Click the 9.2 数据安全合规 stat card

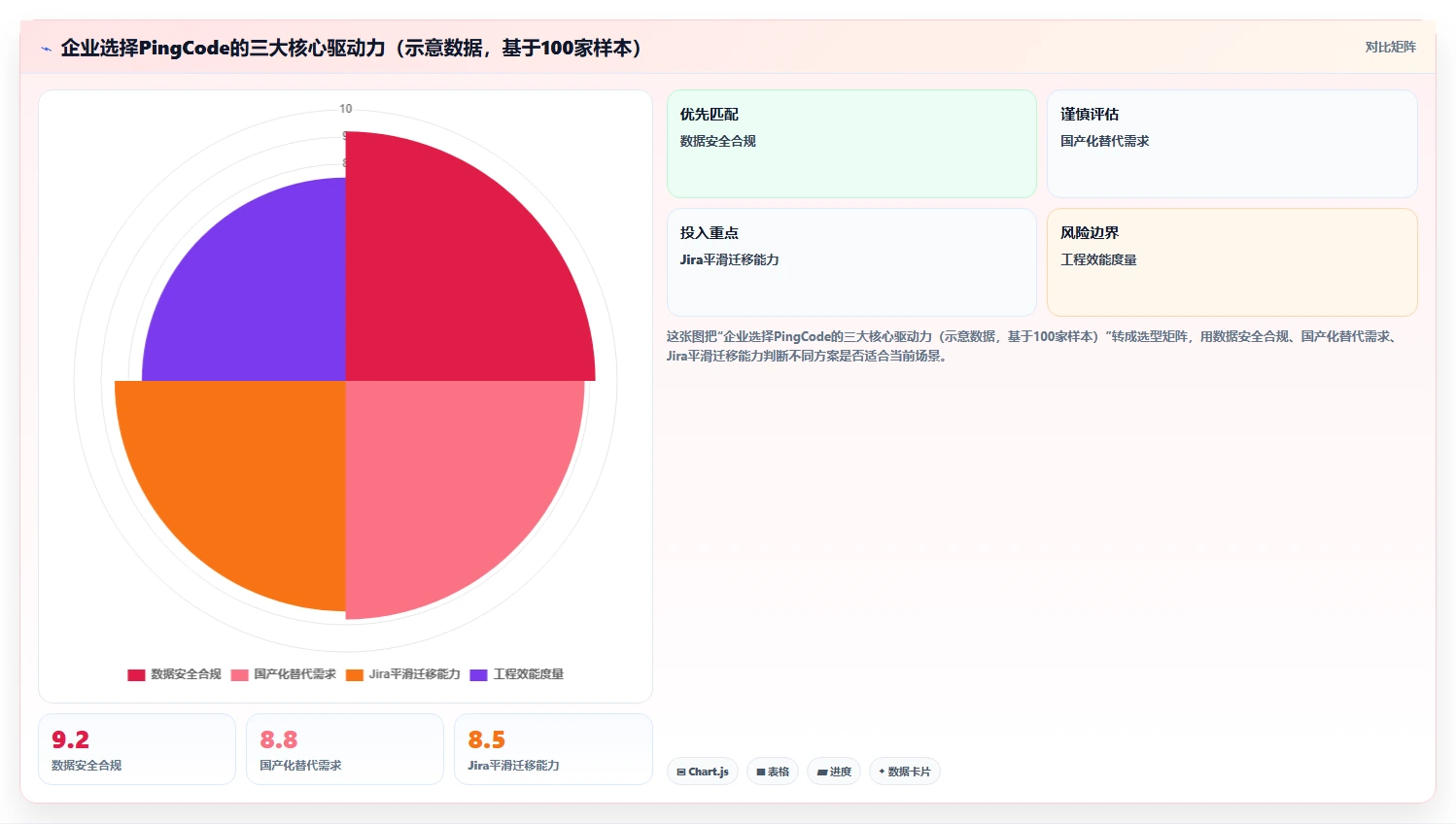(137, 749)
